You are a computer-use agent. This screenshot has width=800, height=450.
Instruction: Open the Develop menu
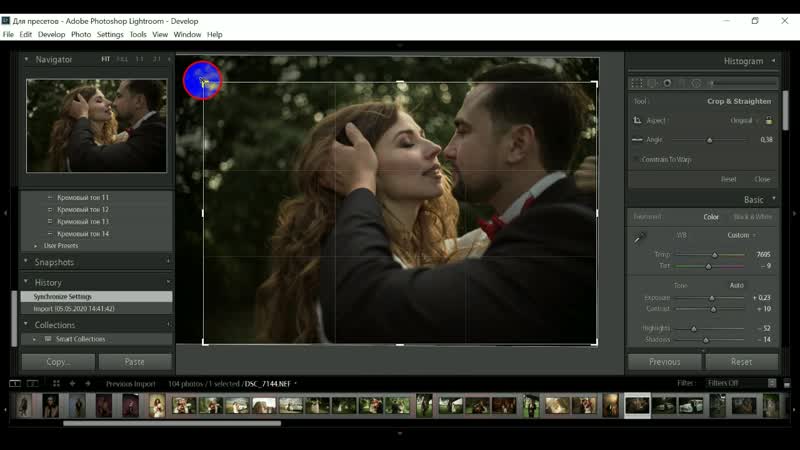pos(52,35)
